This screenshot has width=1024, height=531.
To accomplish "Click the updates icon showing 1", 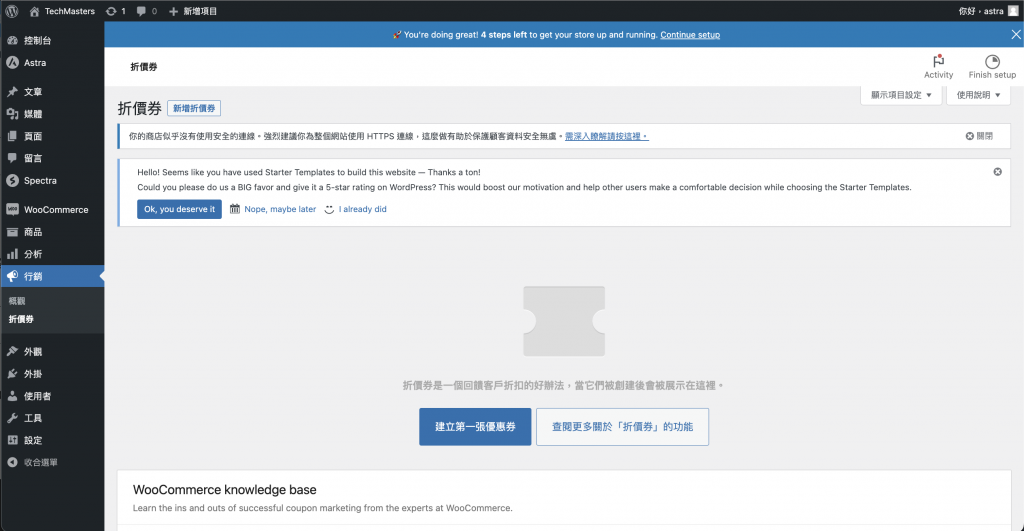I will pyautogui.click(x=111, y=11).
